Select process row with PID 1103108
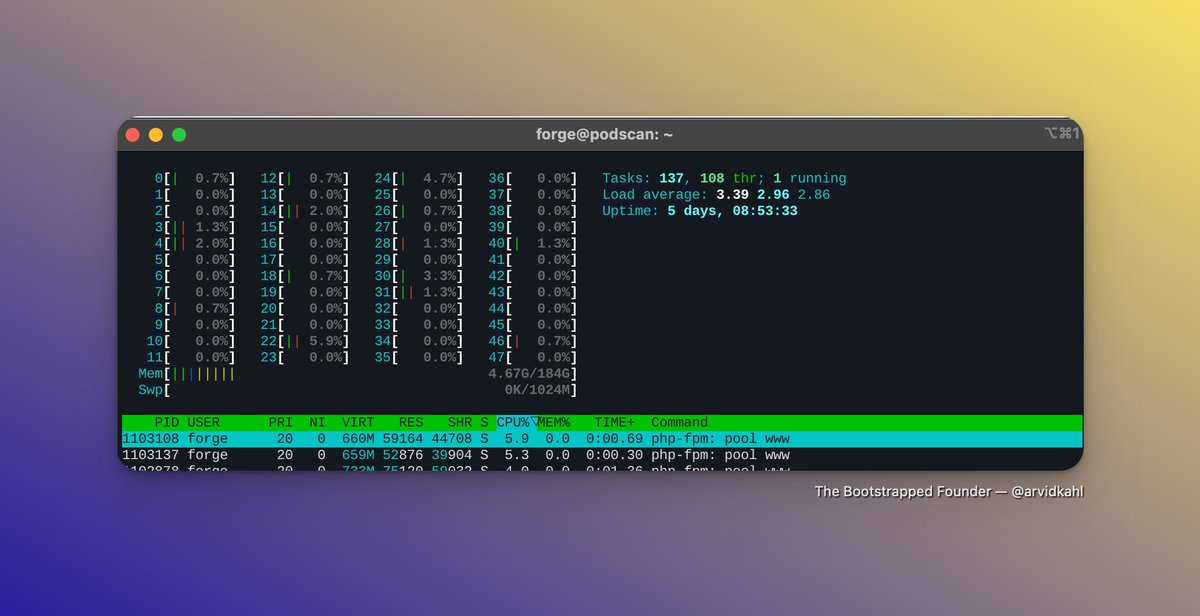 (x=602, y=439)
